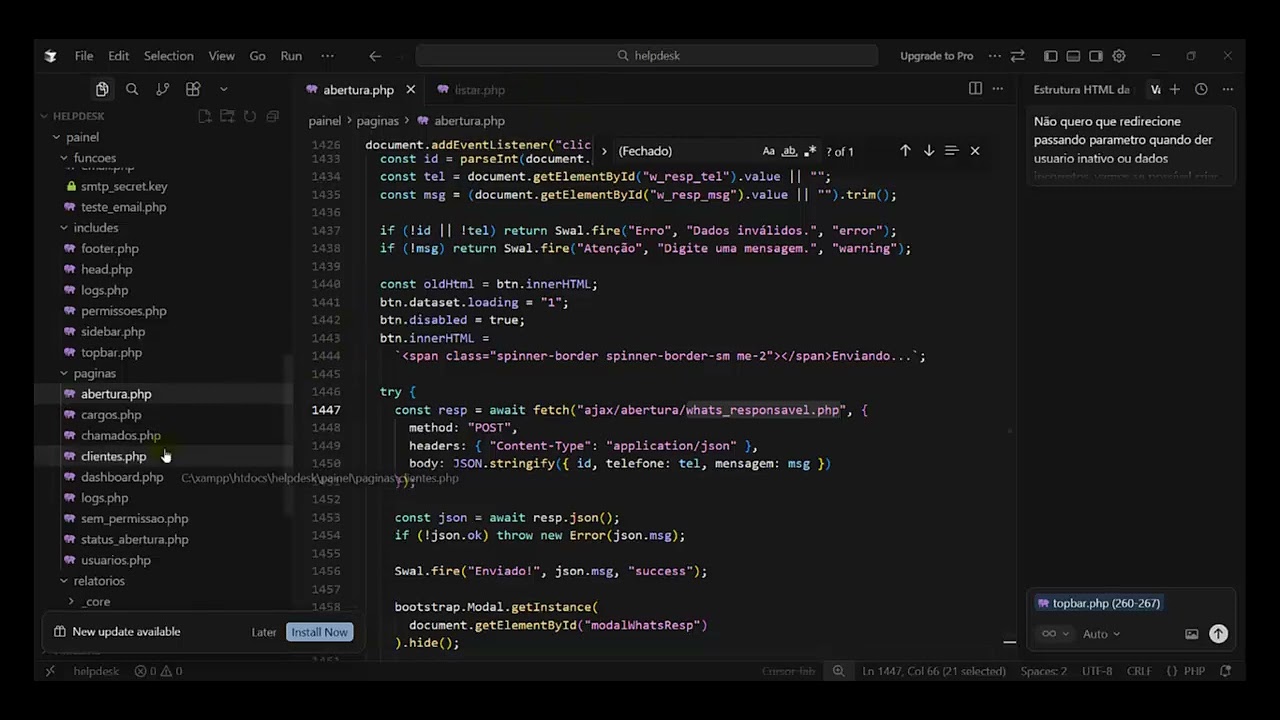Viewport: 1280px width, 720px height.
Task: Split the editor to the right
Action: [x=975, y=90]
